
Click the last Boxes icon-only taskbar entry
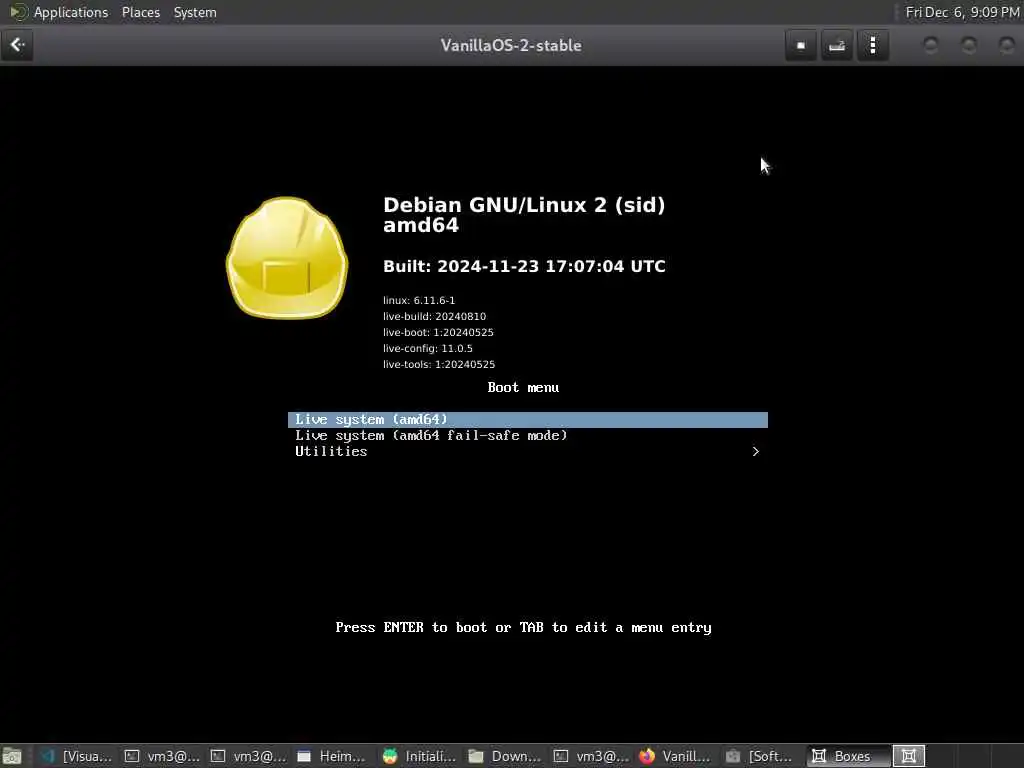pyautogui.click(x=908, y=756)
